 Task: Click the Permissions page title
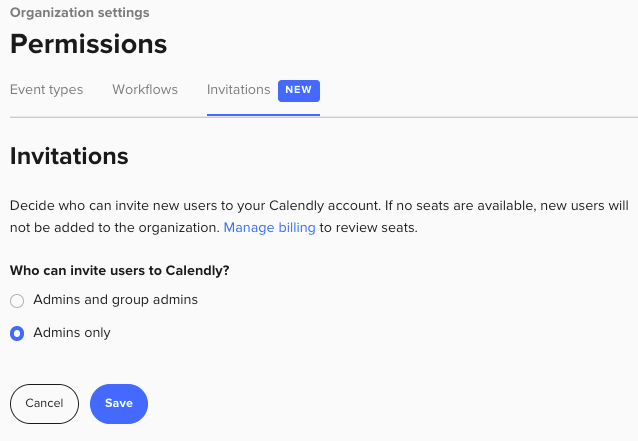pos(88,44)
